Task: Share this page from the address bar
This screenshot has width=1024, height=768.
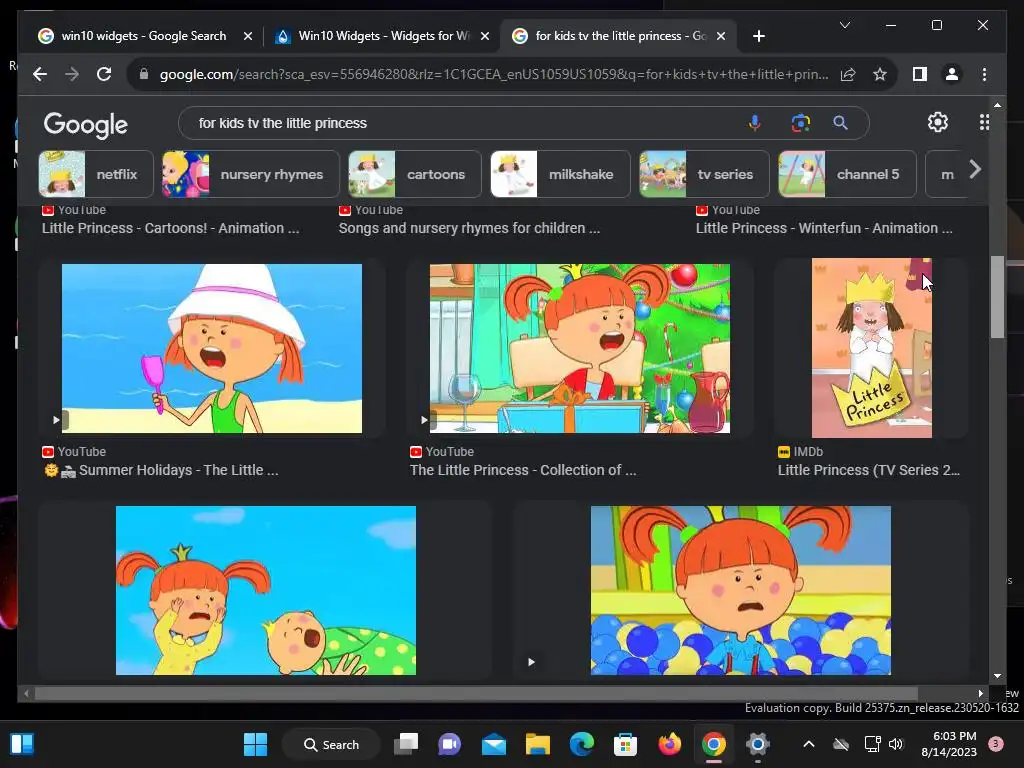Action: click(x=848, y=74)
